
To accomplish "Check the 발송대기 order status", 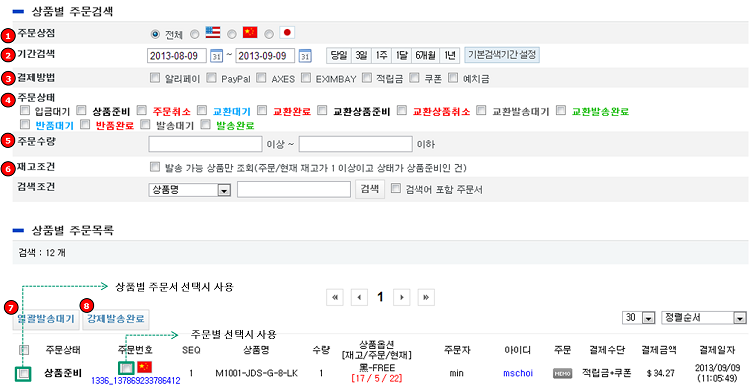I will 146,125.
